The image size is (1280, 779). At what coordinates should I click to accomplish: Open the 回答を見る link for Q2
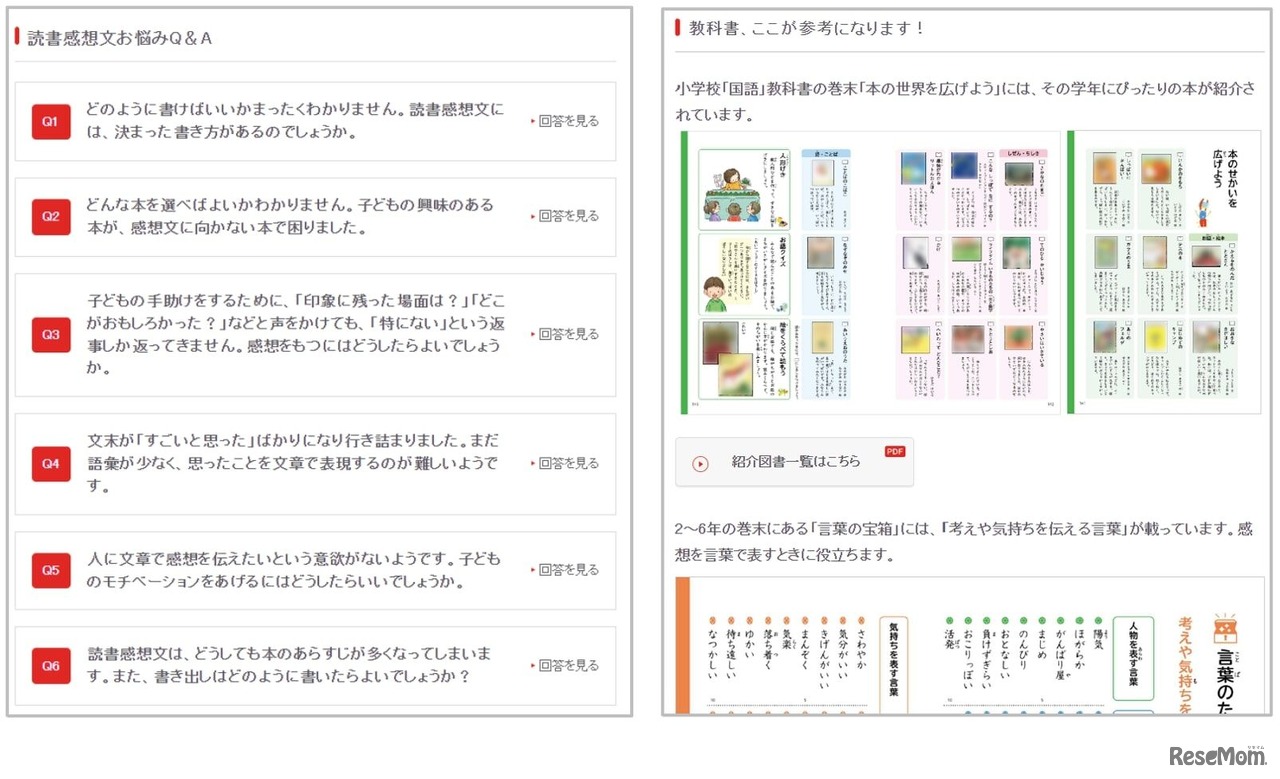(x=570, y=217)
